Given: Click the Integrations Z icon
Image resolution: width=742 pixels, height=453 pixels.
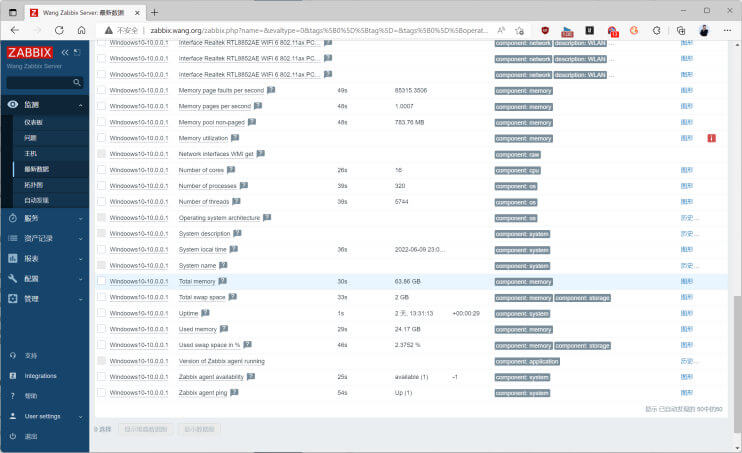Looking at the screenshot, I should pyautogui.click(x=13, y=376).
